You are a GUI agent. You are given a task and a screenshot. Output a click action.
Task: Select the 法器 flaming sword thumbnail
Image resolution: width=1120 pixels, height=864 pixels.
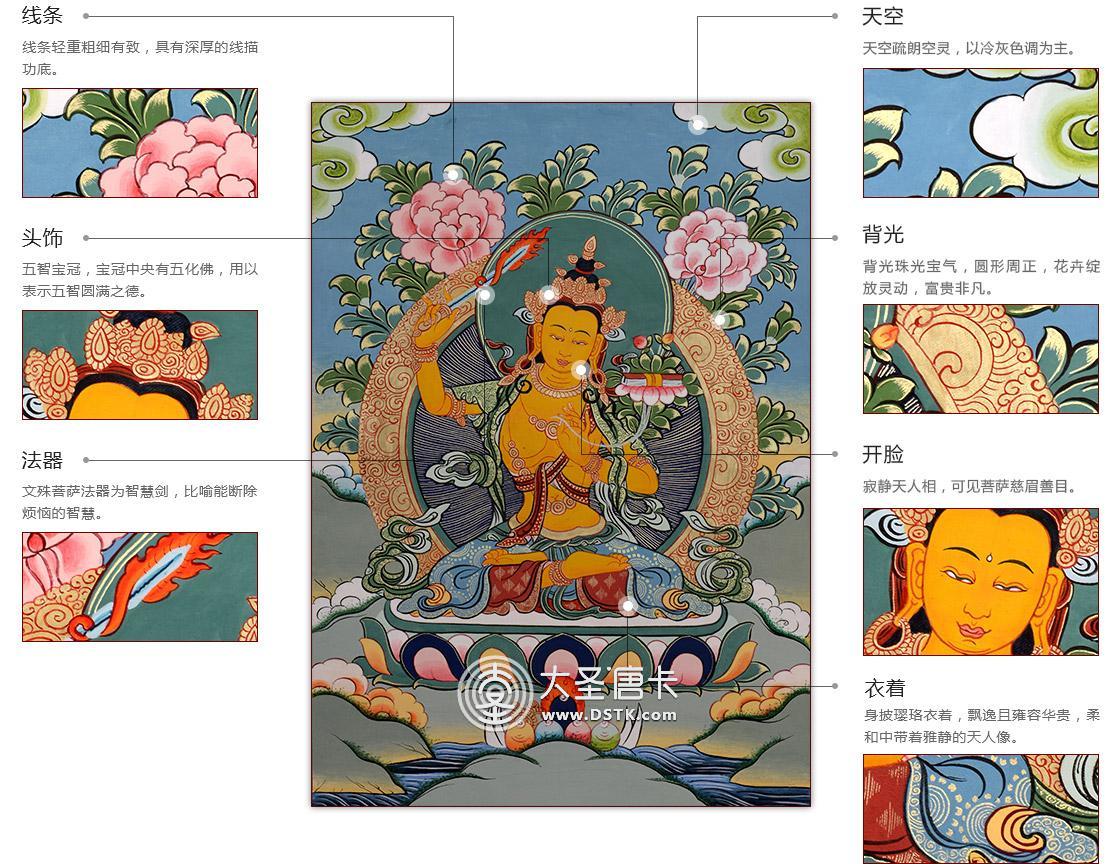pos(140,587)
